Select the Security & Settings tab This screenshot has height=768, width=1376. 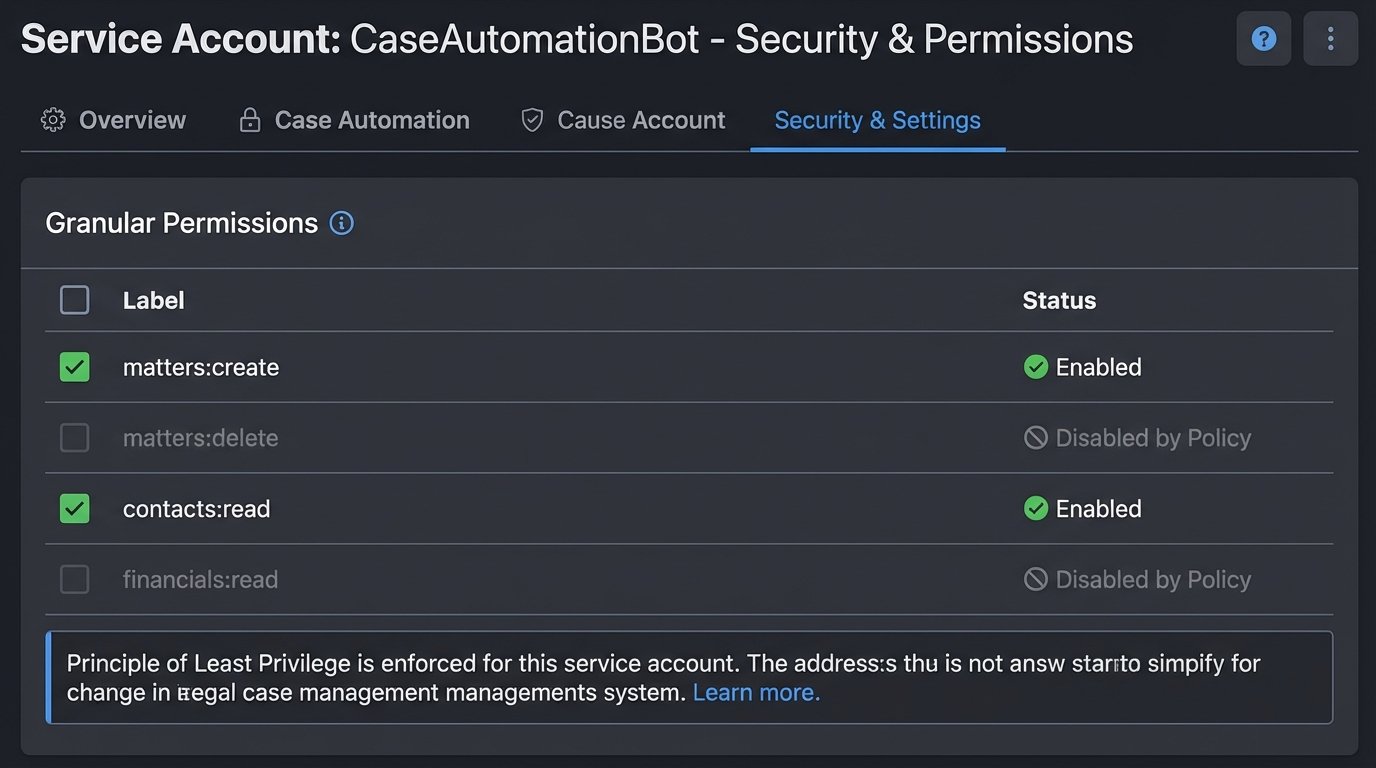(x=877, y=119)
